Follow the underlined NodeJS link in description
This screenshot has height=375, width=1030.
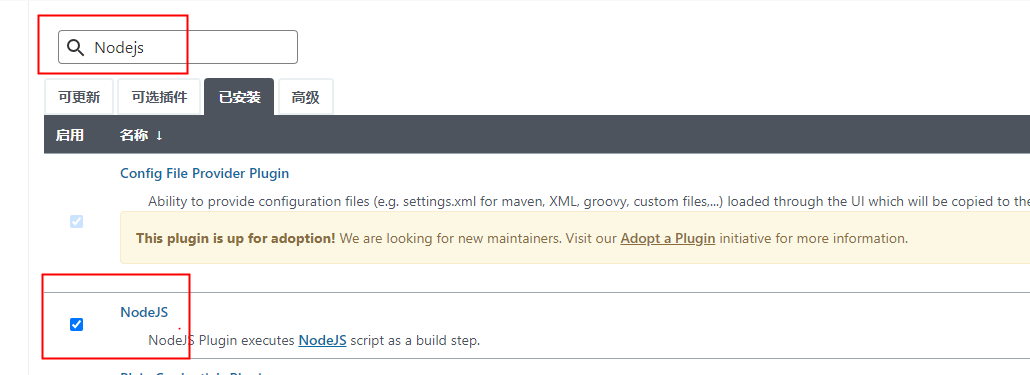pyautogui.click(x=323, y=340)
